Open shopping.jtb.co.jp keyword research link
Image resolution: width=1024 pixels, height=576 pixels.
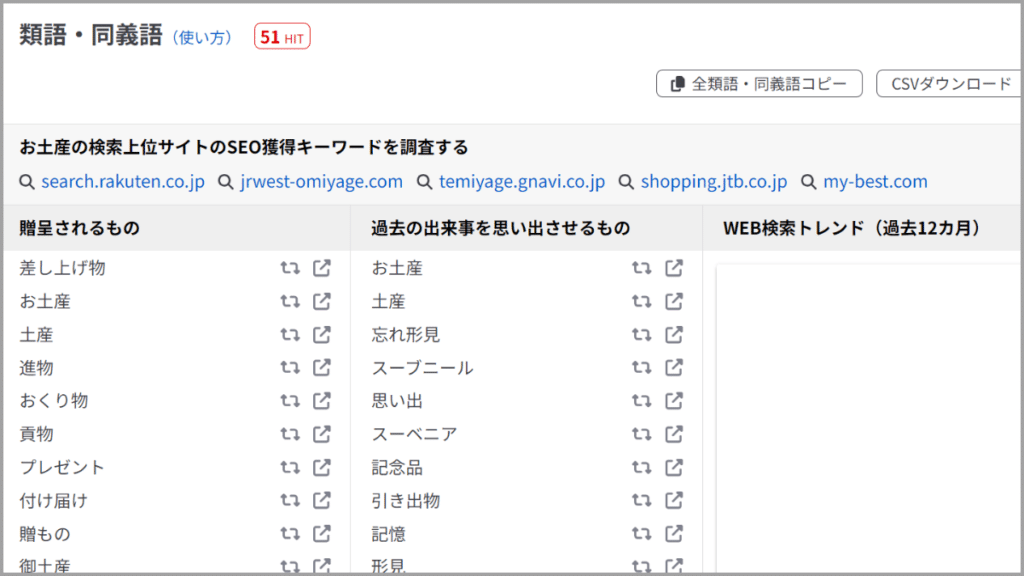point(714,182)
